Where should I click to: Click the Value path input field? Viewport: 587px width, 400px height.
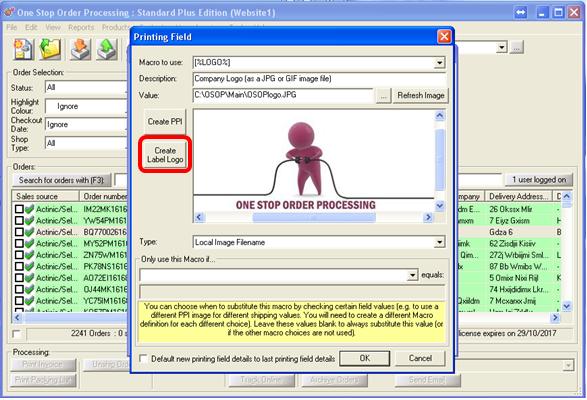[283, 96]
